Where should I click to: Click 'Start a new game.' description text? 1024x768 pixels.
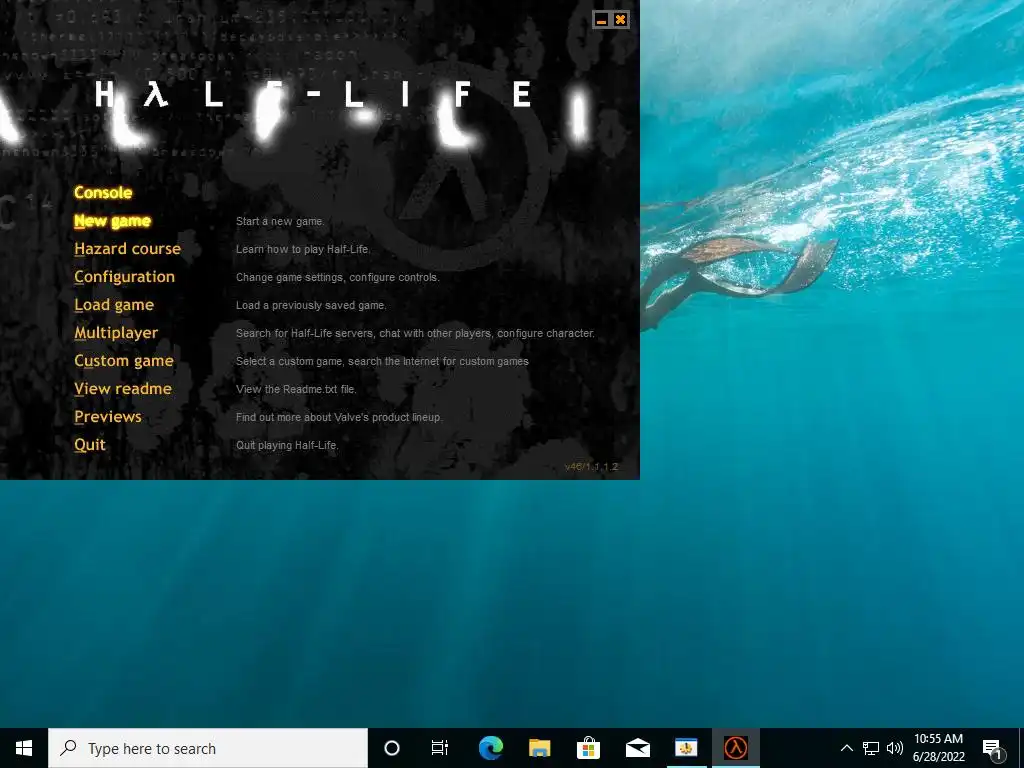280,221
